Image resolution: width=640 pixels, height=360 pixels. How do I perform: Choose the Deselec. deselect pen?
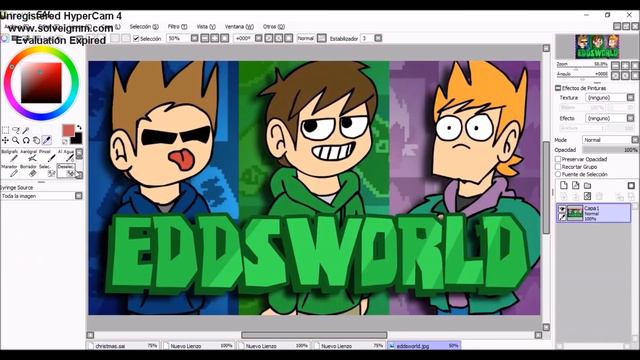[66, 171]
